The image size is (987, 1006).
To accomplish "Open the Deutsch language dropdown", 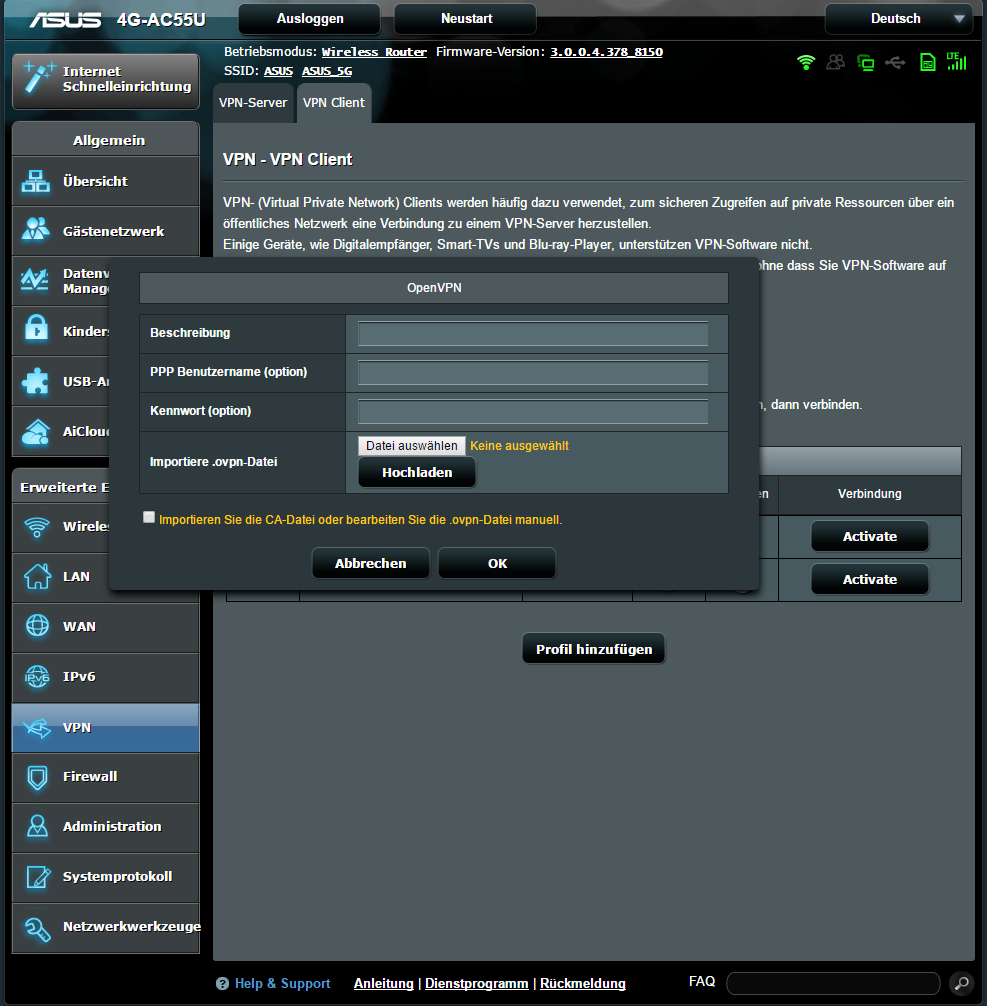I will tap(897, 18).
